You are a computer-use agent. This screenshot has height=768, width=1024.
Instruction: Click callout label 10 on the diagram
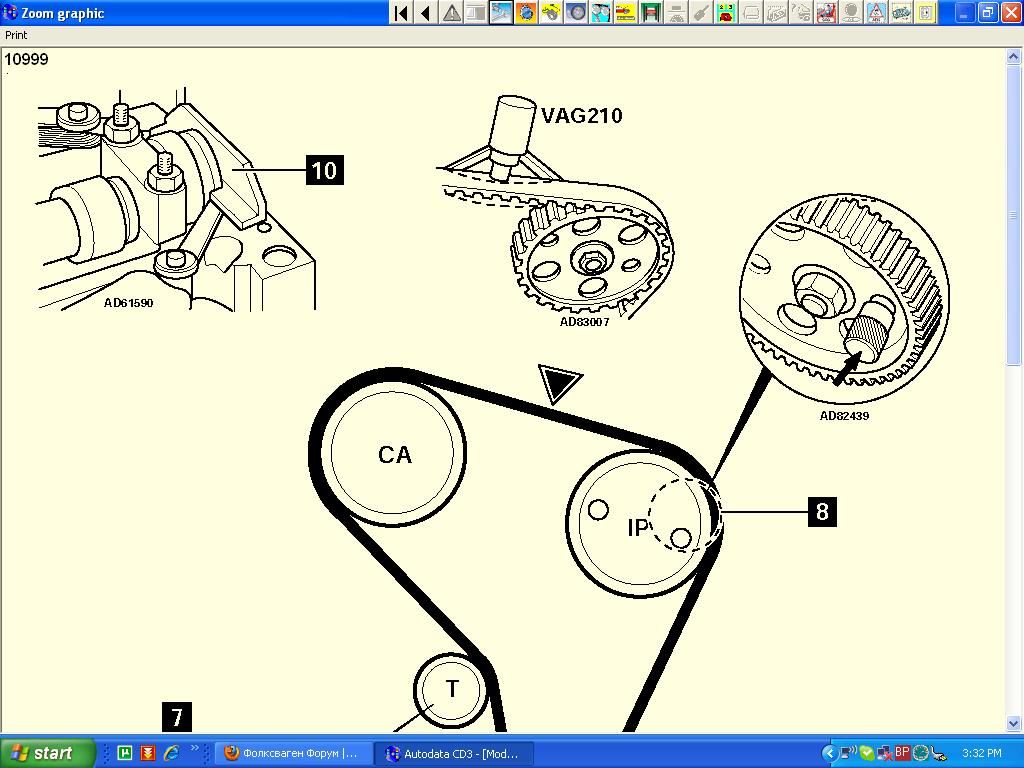[324, 170]
